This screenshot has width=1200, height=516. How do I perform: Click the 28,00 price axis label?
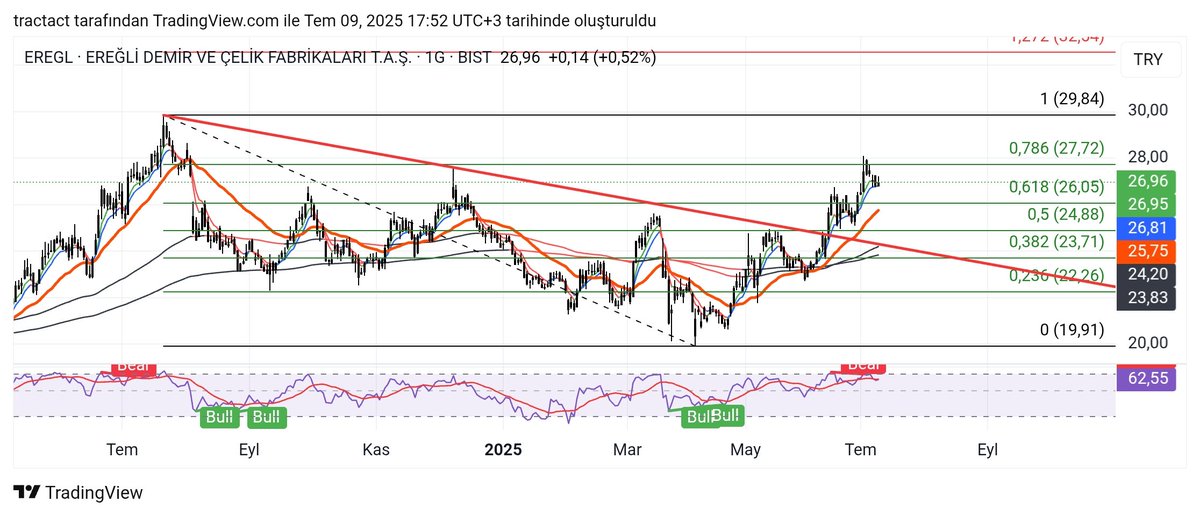[1147, 156]
